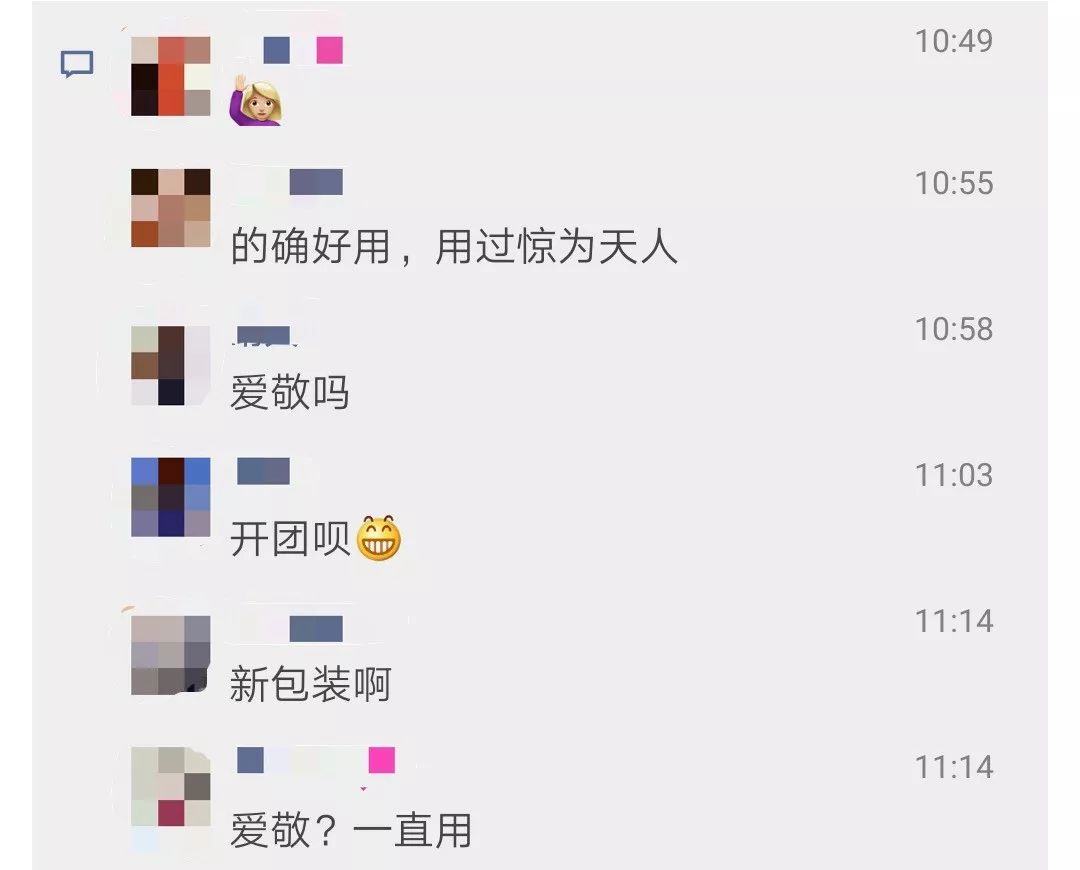Open avatar beside 开团呗 message

point(171,497)
